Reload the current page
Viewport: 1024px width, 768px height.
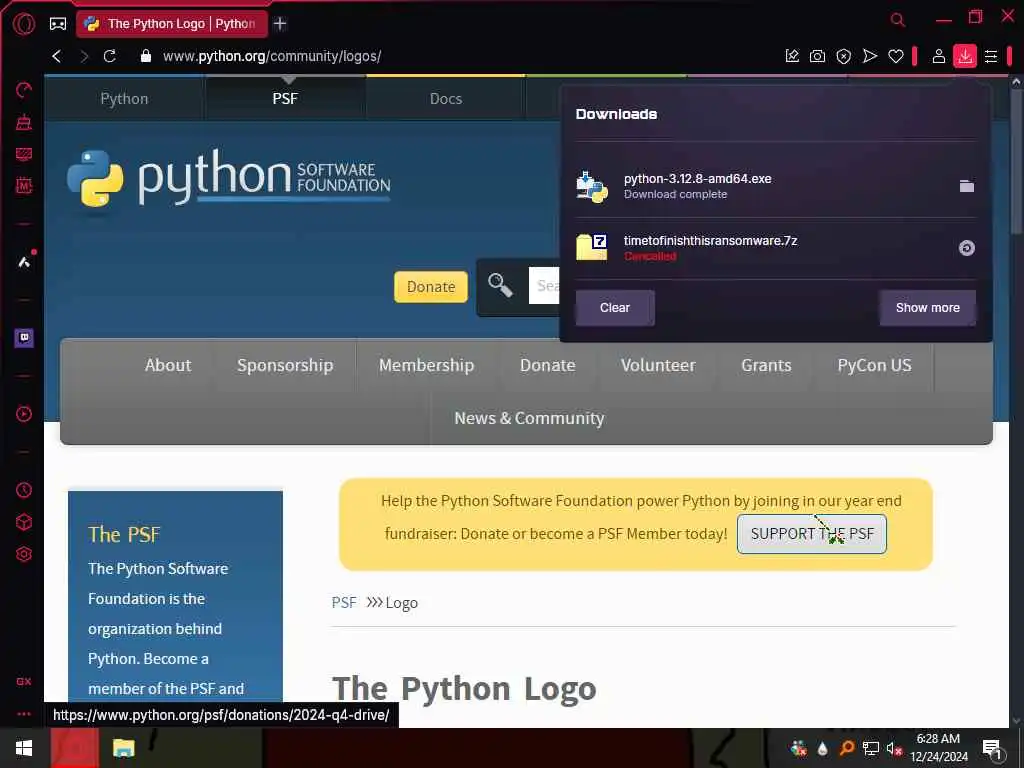point(110,56)
